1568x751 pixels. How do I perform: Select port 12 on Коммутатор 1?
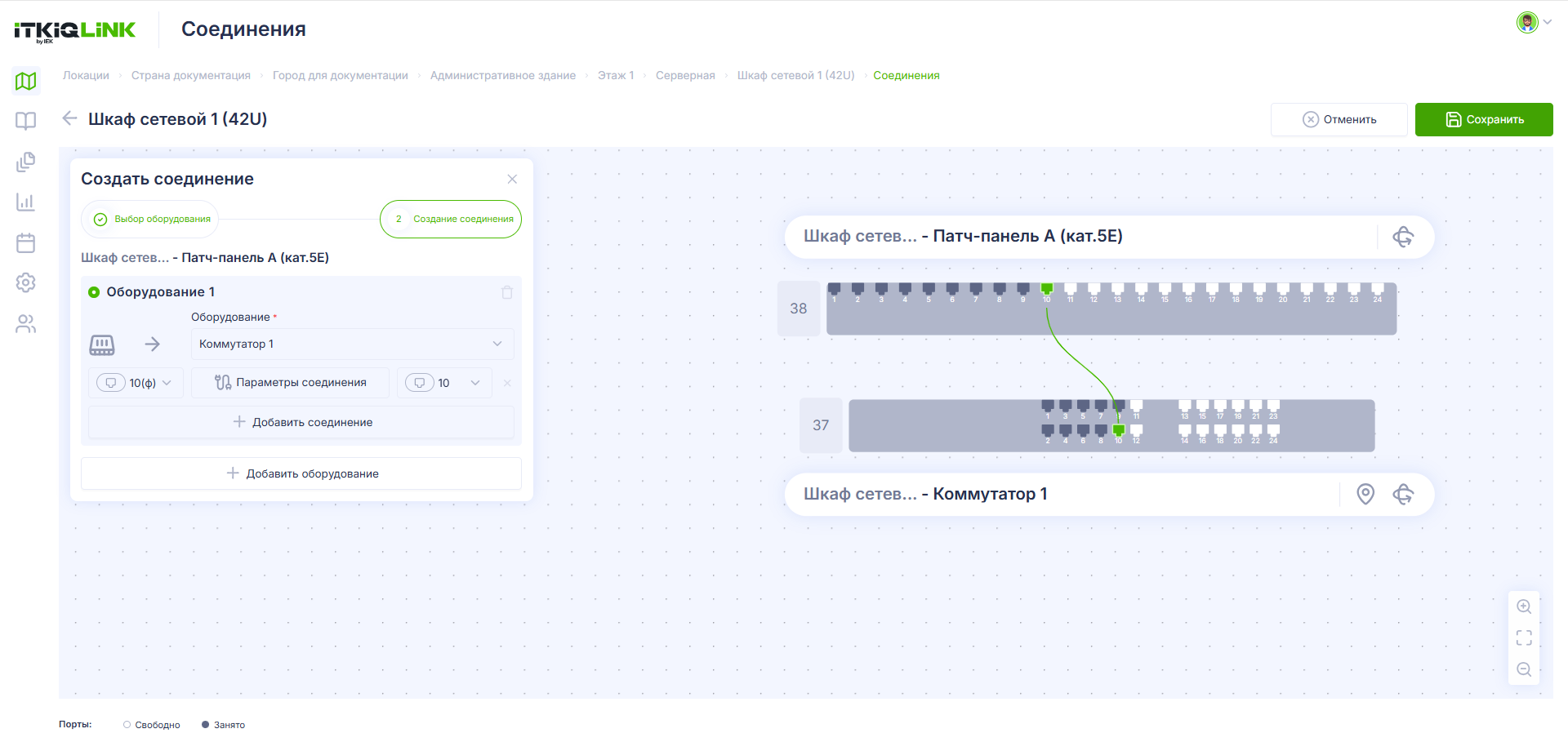1137,430
